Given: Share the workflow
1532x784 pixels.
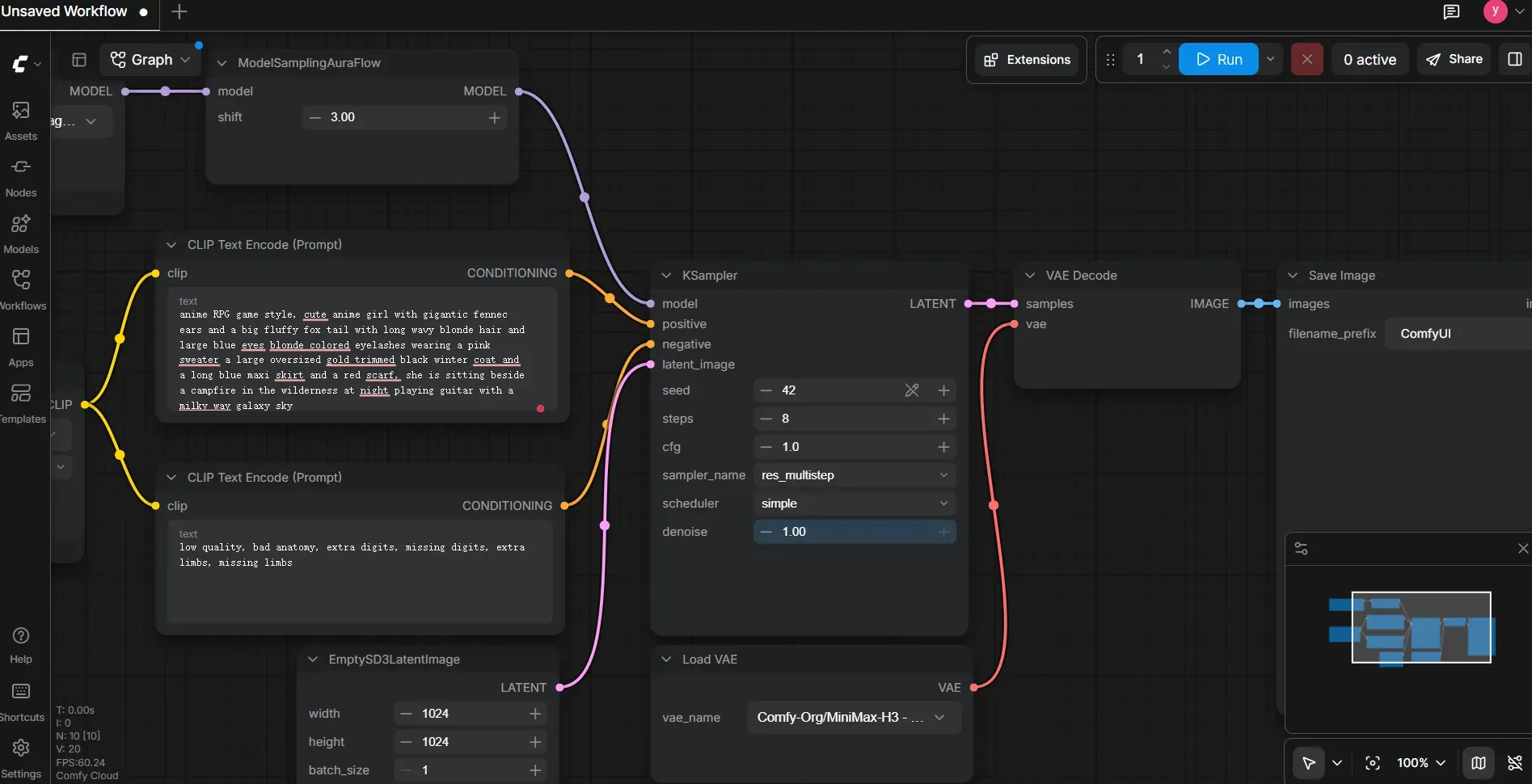Looking at the screenshot, I should [x=1454, y=59].
